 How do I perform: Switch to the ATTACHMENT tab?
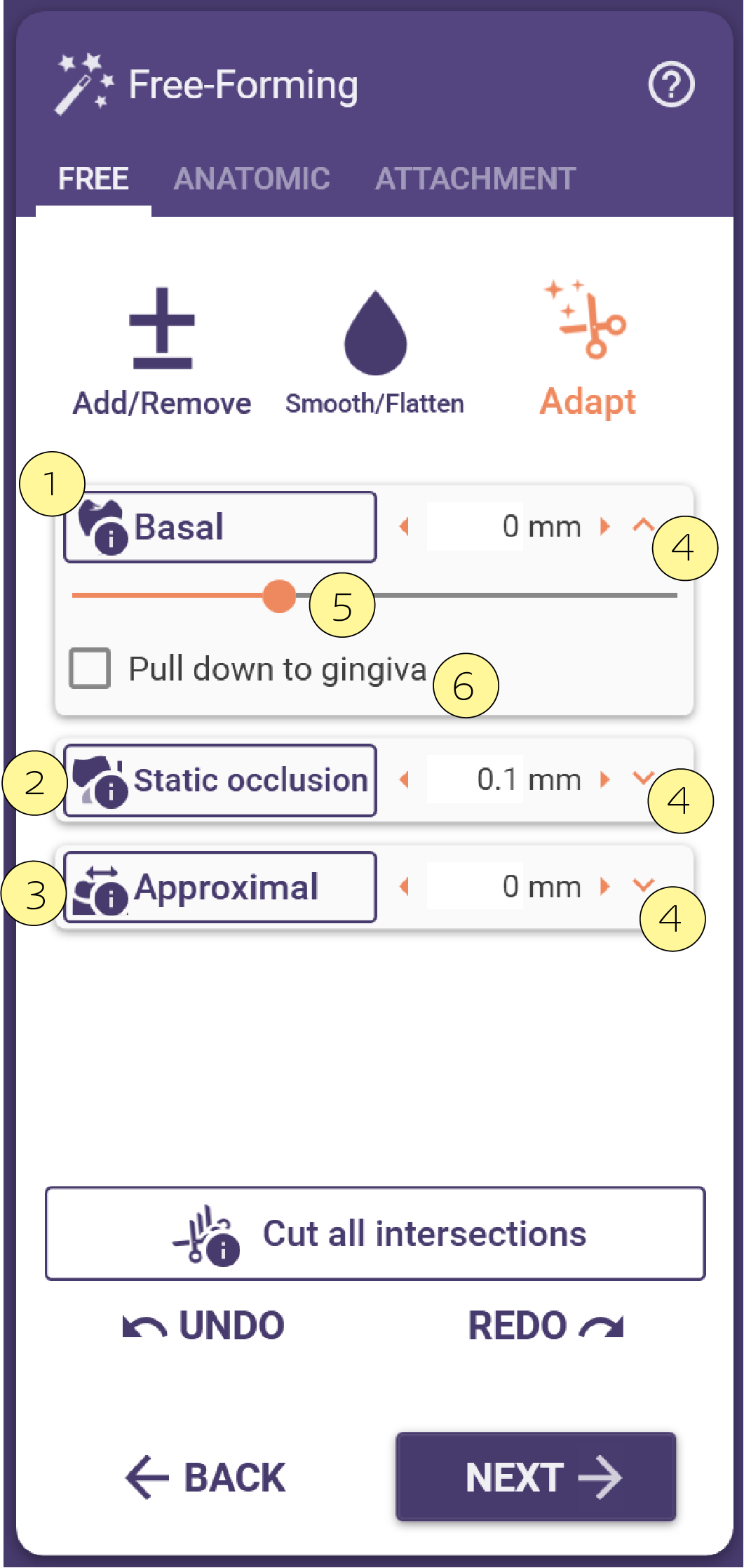pyautogui.click(x=475, y=179)
